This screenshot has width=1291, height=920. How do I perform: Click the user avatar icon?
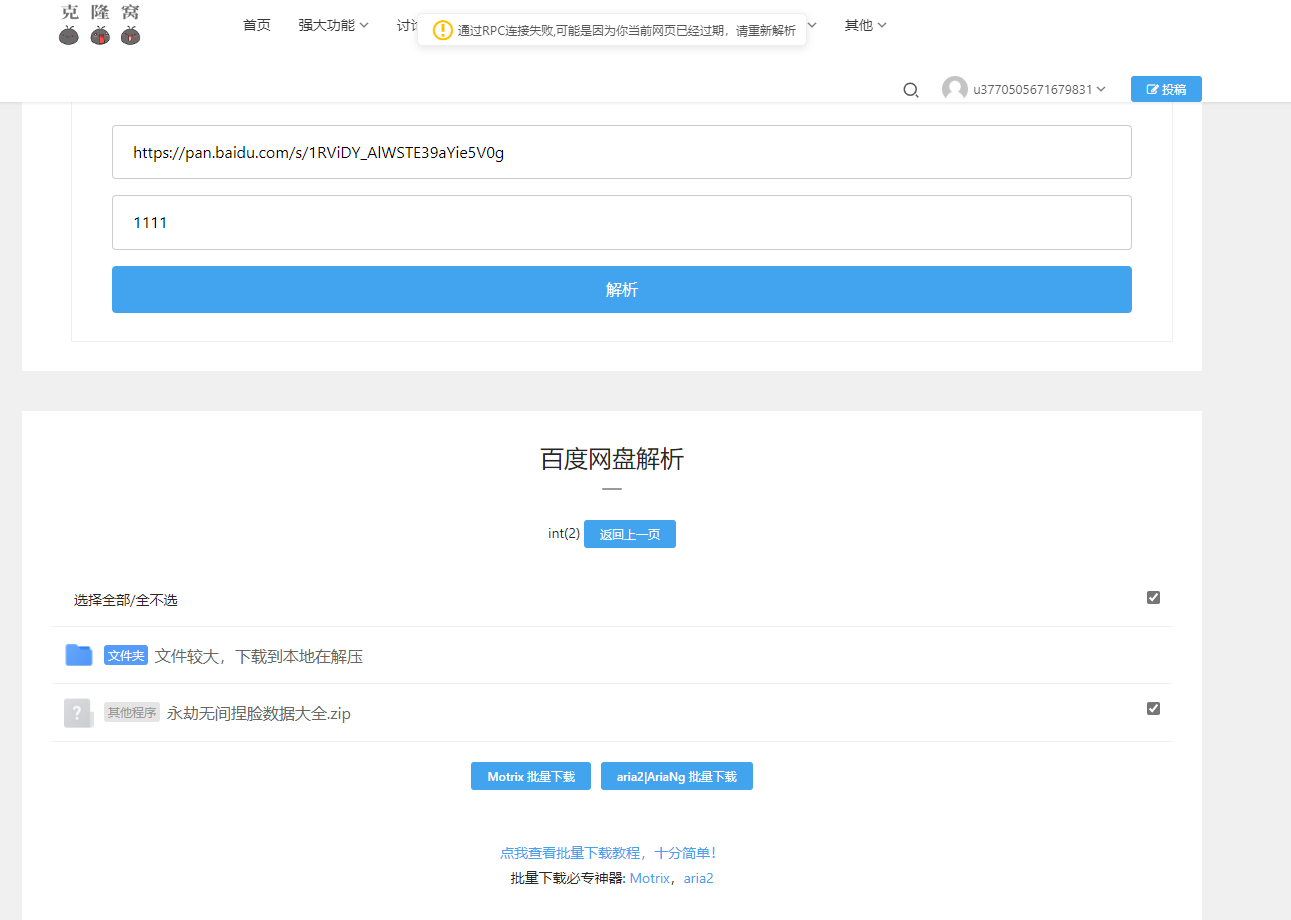click(955, 89)
